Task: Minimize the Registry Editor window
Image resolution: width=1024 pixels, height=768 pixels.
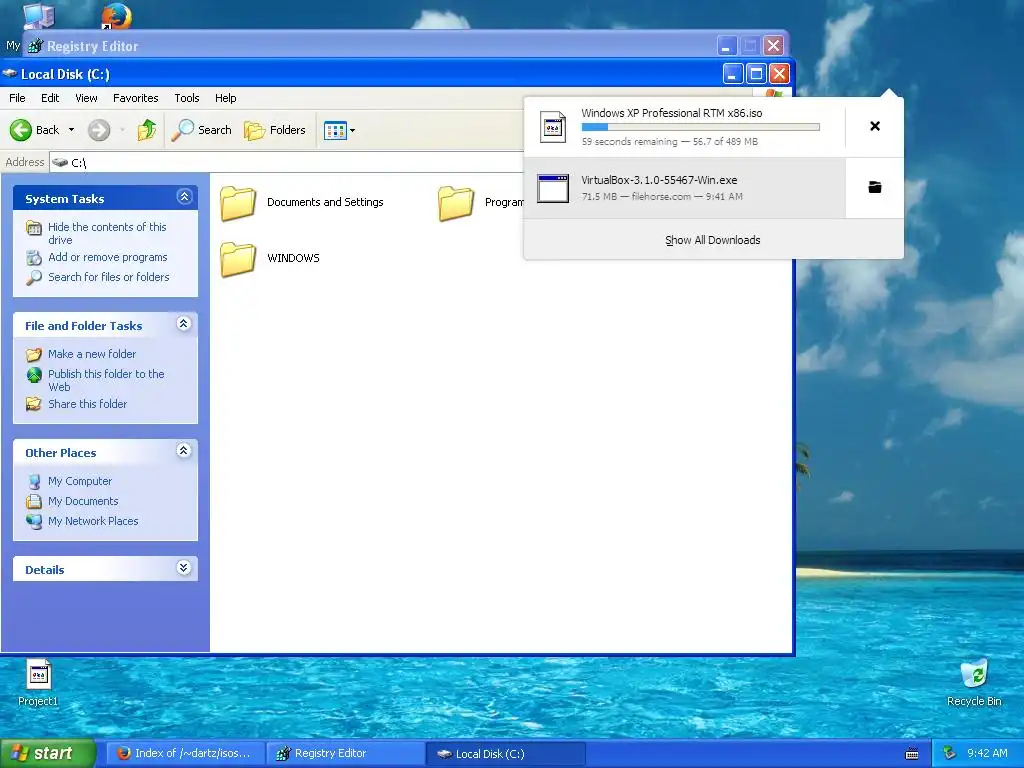Action: [x=727, y=46]
